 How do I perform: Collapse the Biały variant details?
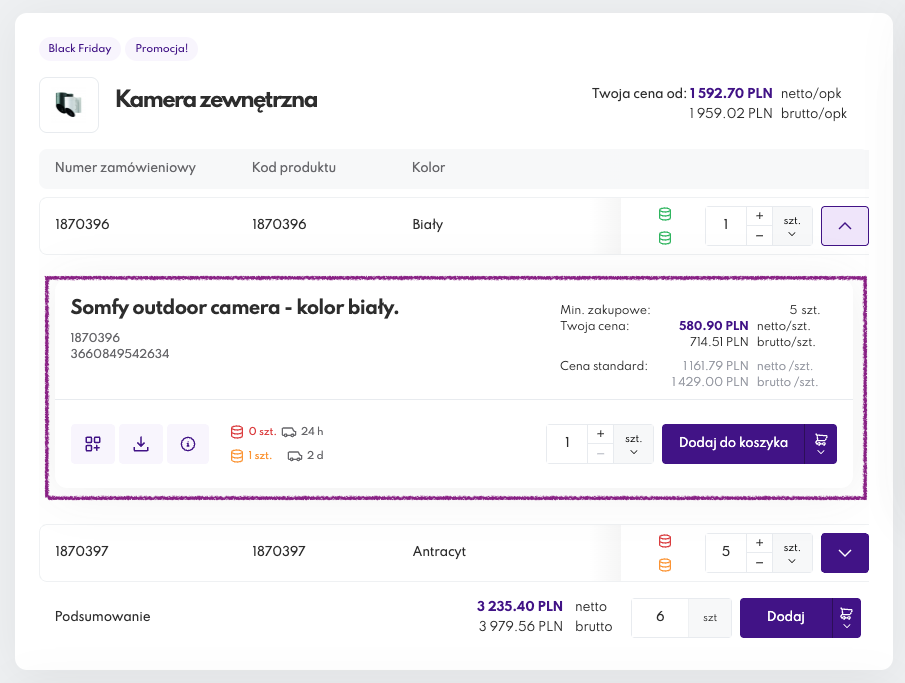click(x=845, y=226)
